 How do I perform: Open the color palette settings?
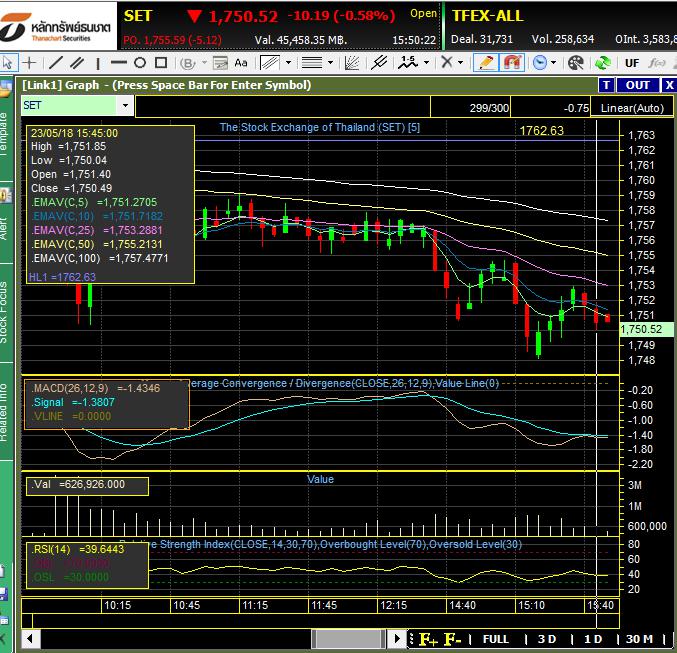coord(576,63)
